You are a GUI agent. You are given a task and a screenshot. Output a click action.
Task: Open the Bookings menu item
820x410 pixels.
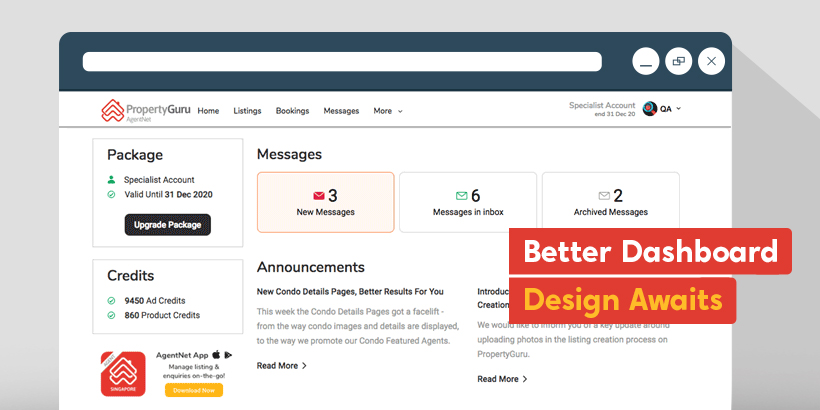click(292, 111)
